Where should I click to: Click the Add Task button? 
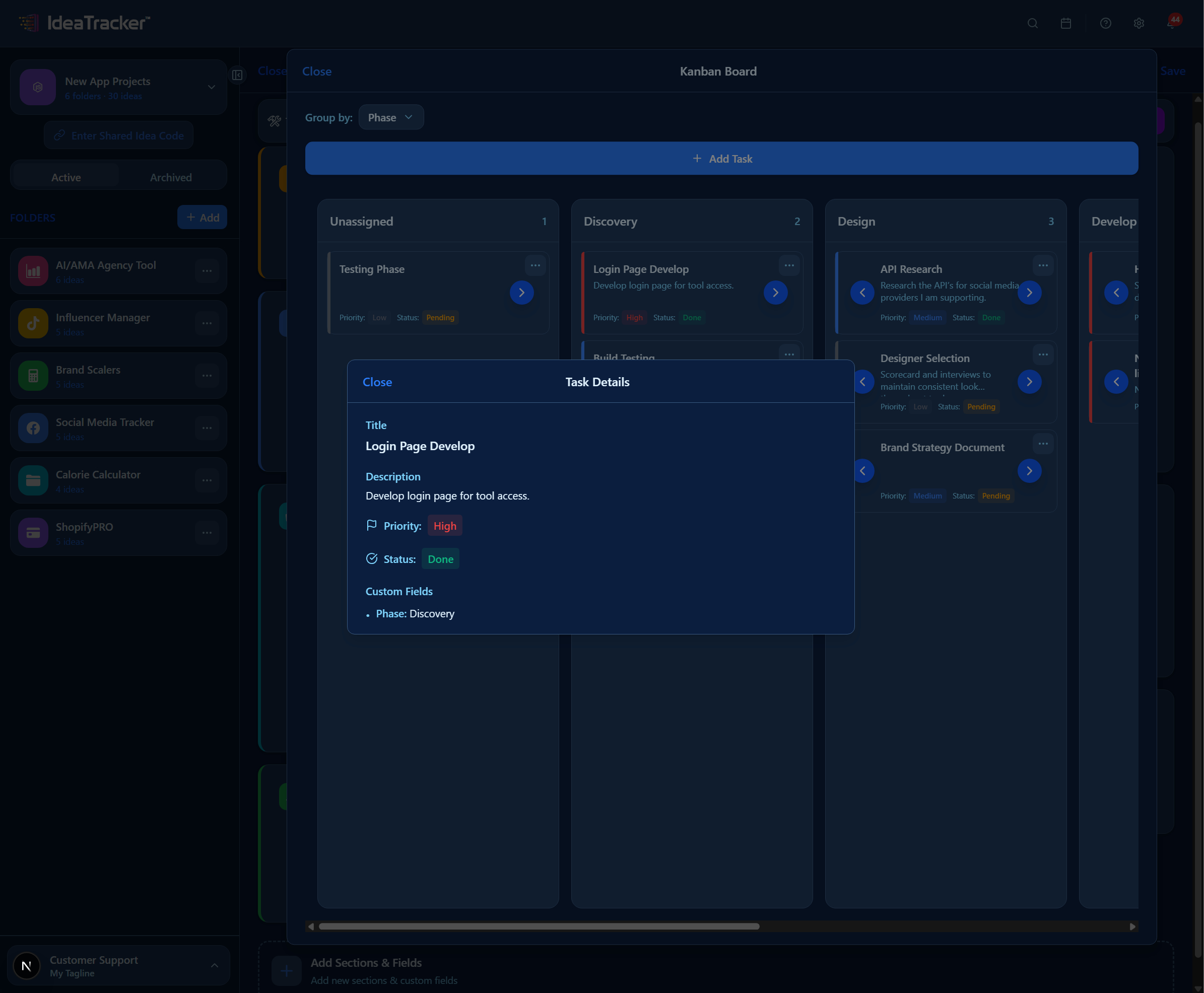(x=721, y=159)
